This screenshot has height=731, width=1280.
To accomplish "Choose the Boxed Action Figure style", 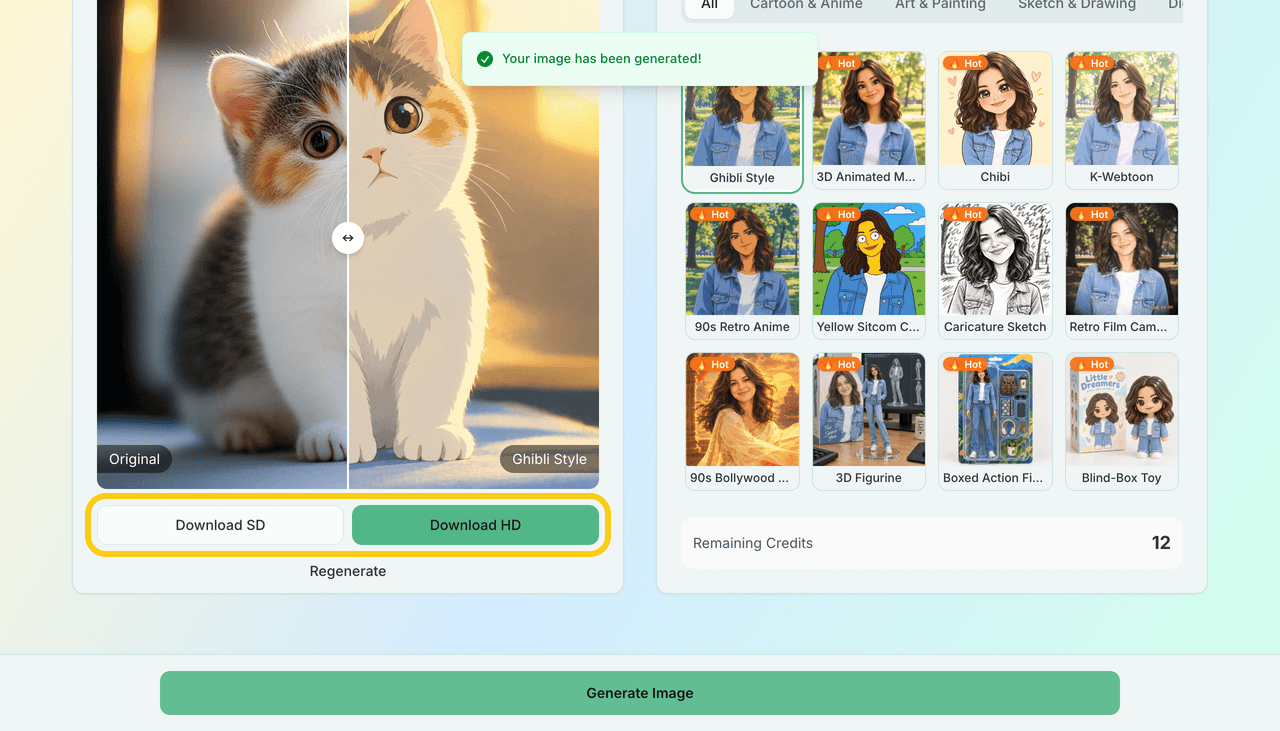I will [995, 421].
